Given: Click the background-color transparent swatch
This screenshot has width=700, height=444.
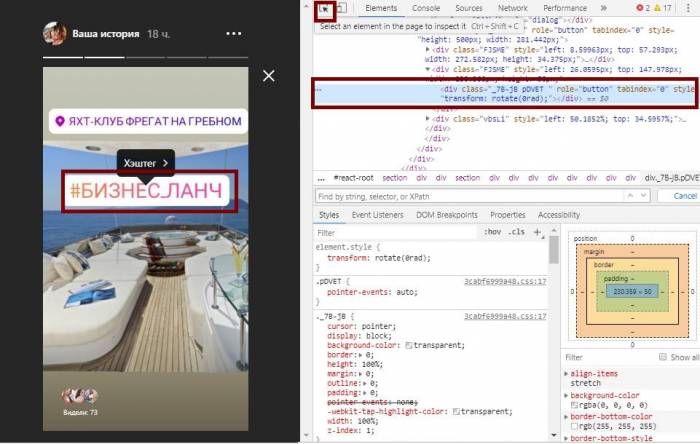Looking at the screenshot, I should coord(410,344).
